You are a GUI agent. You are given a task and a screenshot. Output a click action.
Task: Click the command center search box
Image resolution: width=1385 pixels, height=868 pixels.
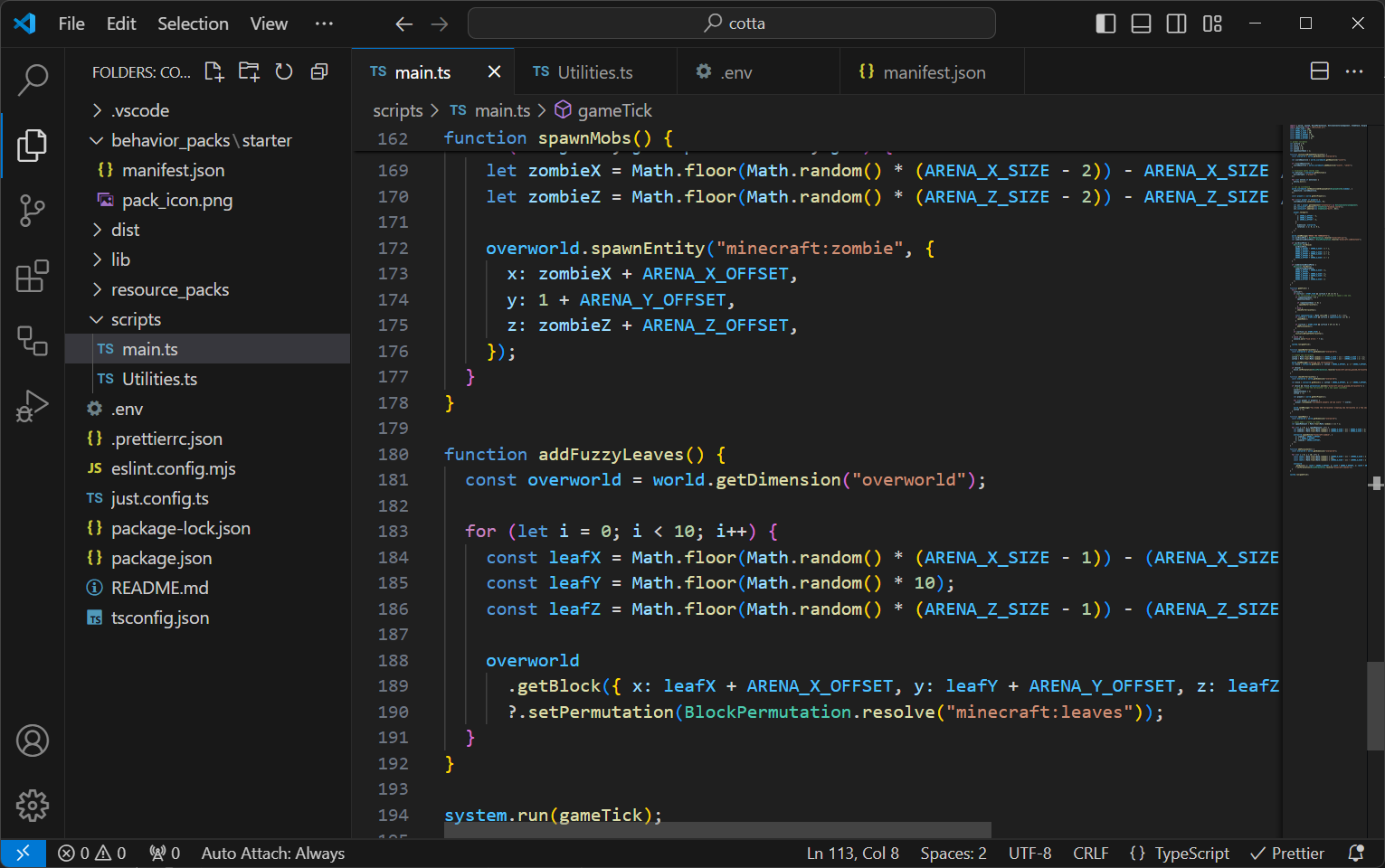point(731,24)
